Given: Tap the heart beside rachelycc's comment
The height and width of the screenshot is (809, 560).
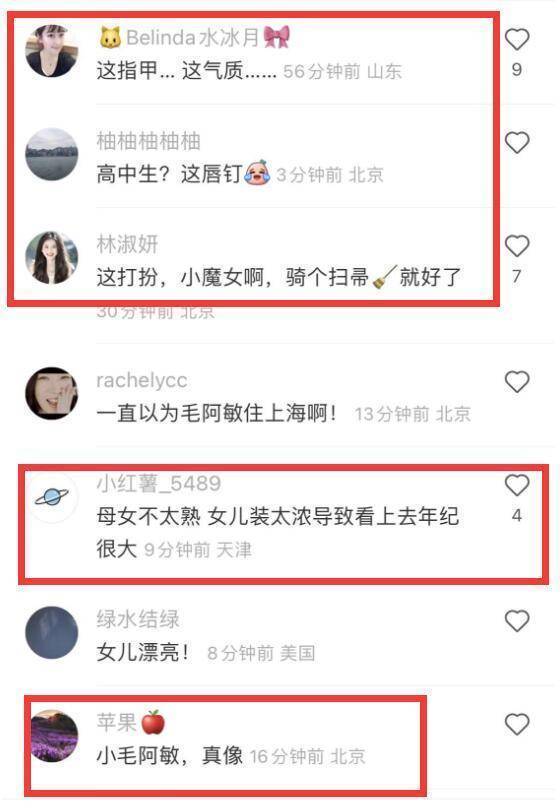Looking at the screenshot, I should (x=517, y=382).
